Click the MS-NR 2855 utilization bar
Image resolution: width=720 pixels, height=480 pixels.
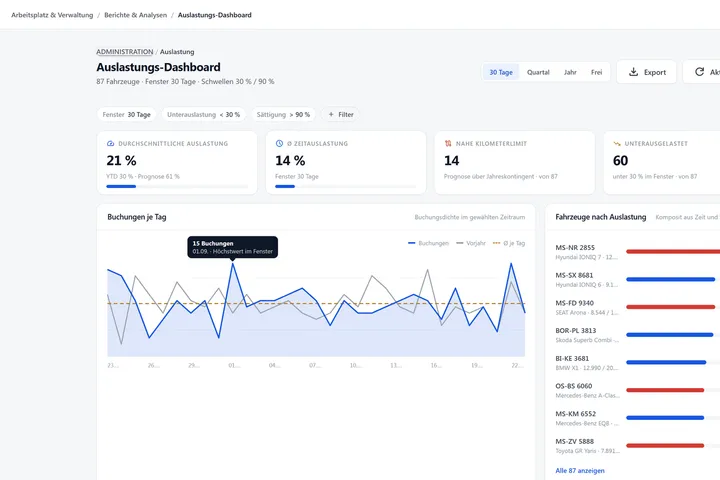tap(673, 251)
